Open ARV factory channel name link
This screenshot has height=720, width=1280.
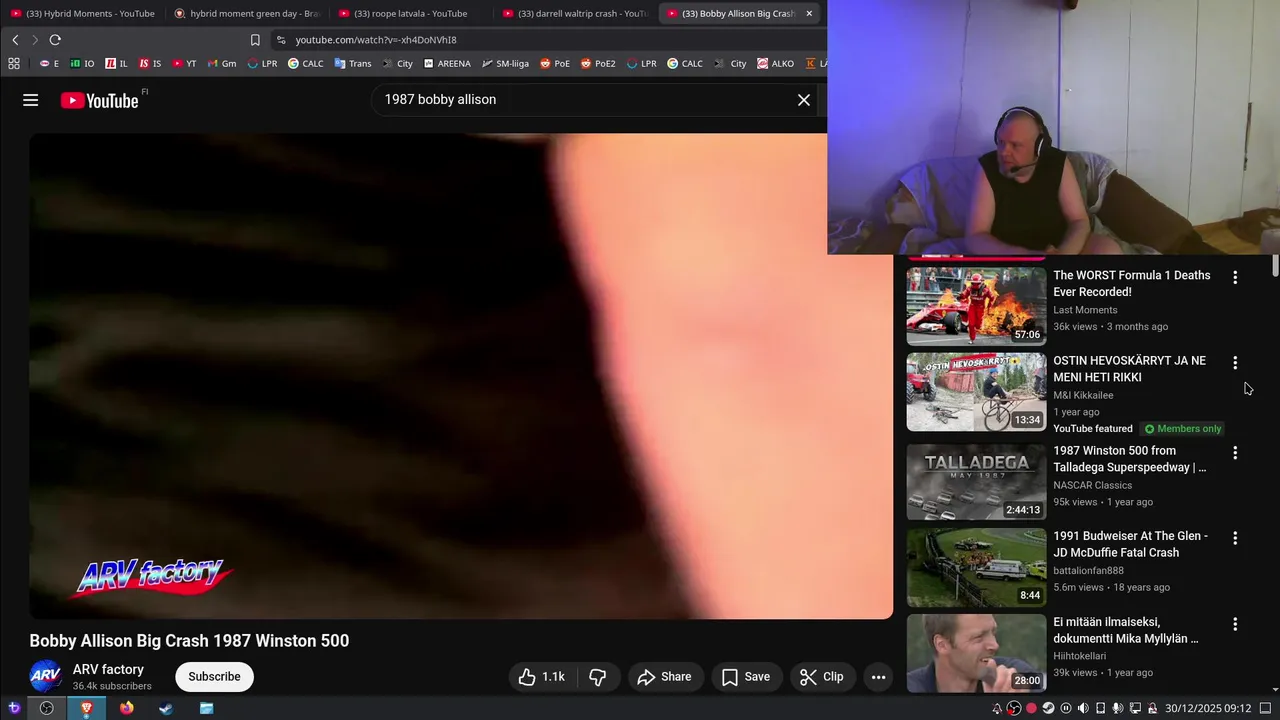[108, 670]
